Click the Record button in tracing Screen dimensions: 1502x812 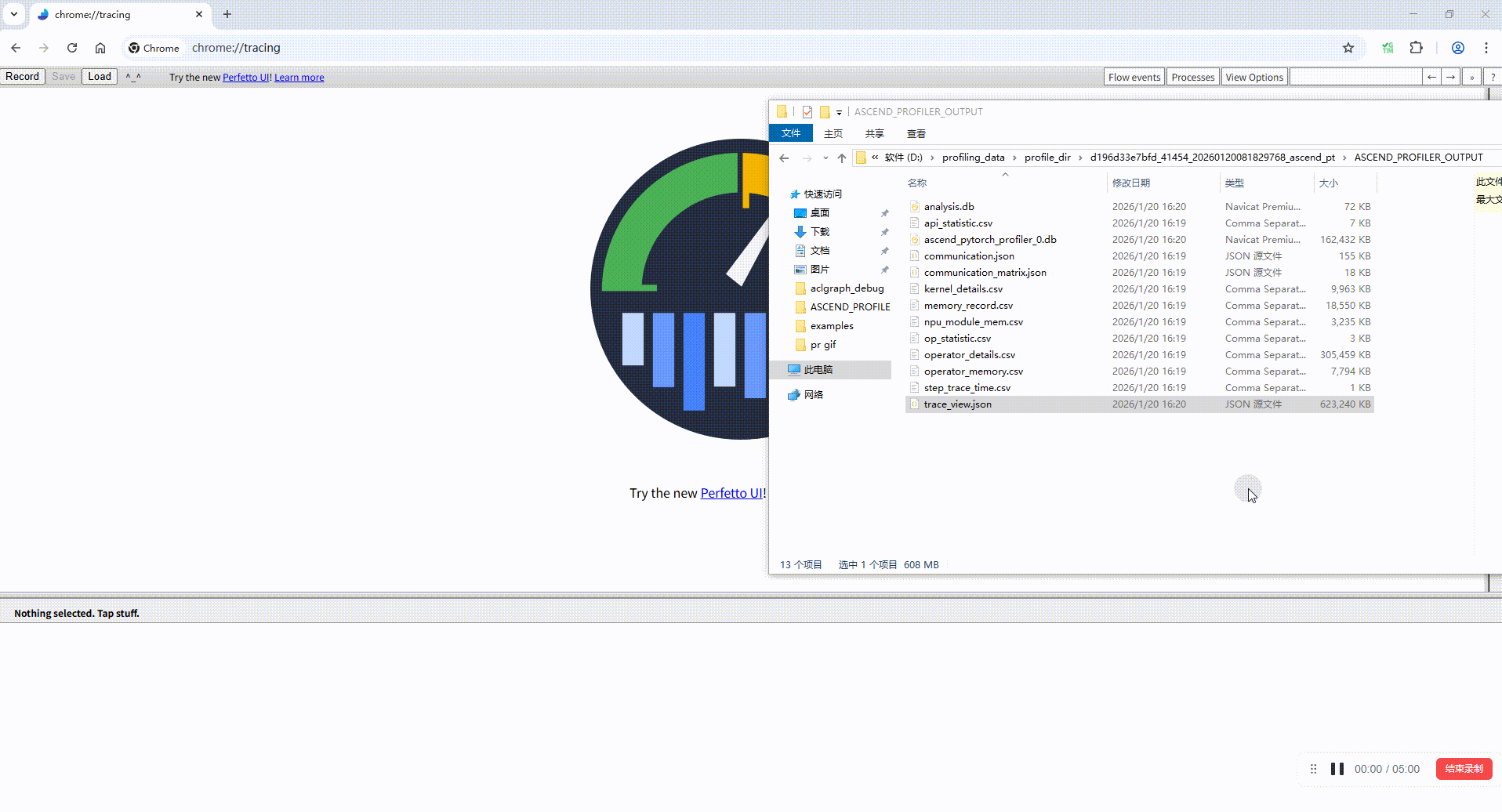22,76
